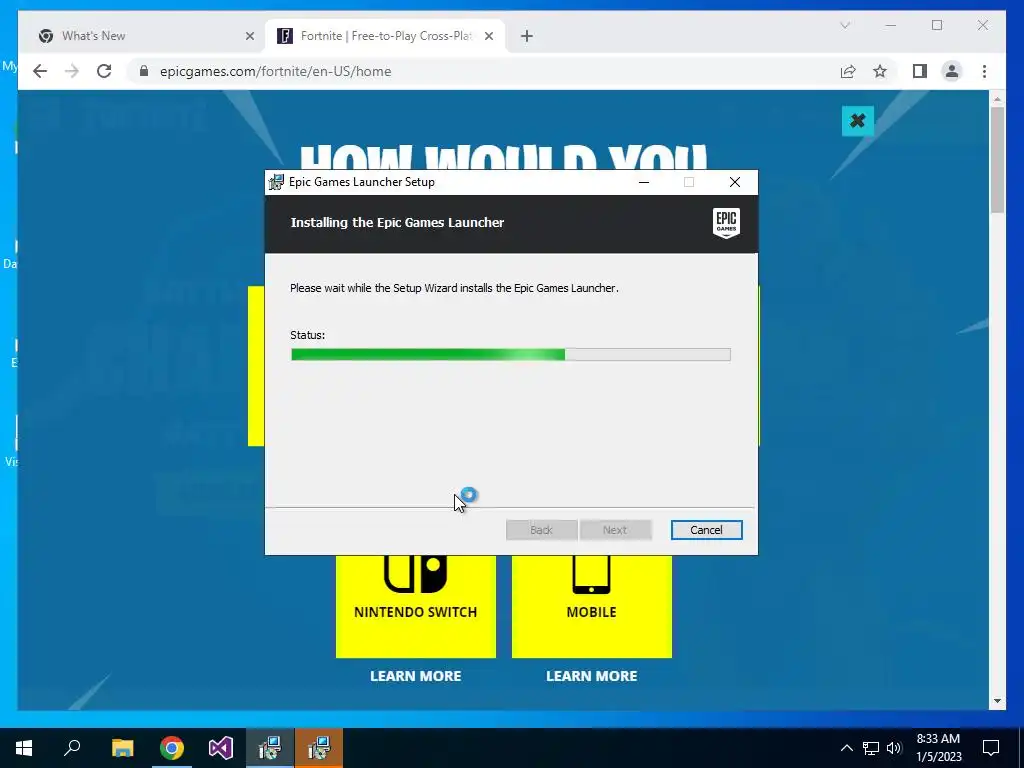Go back to the previous page
The width and height of the screenshot is (1024, 768).
40,71
